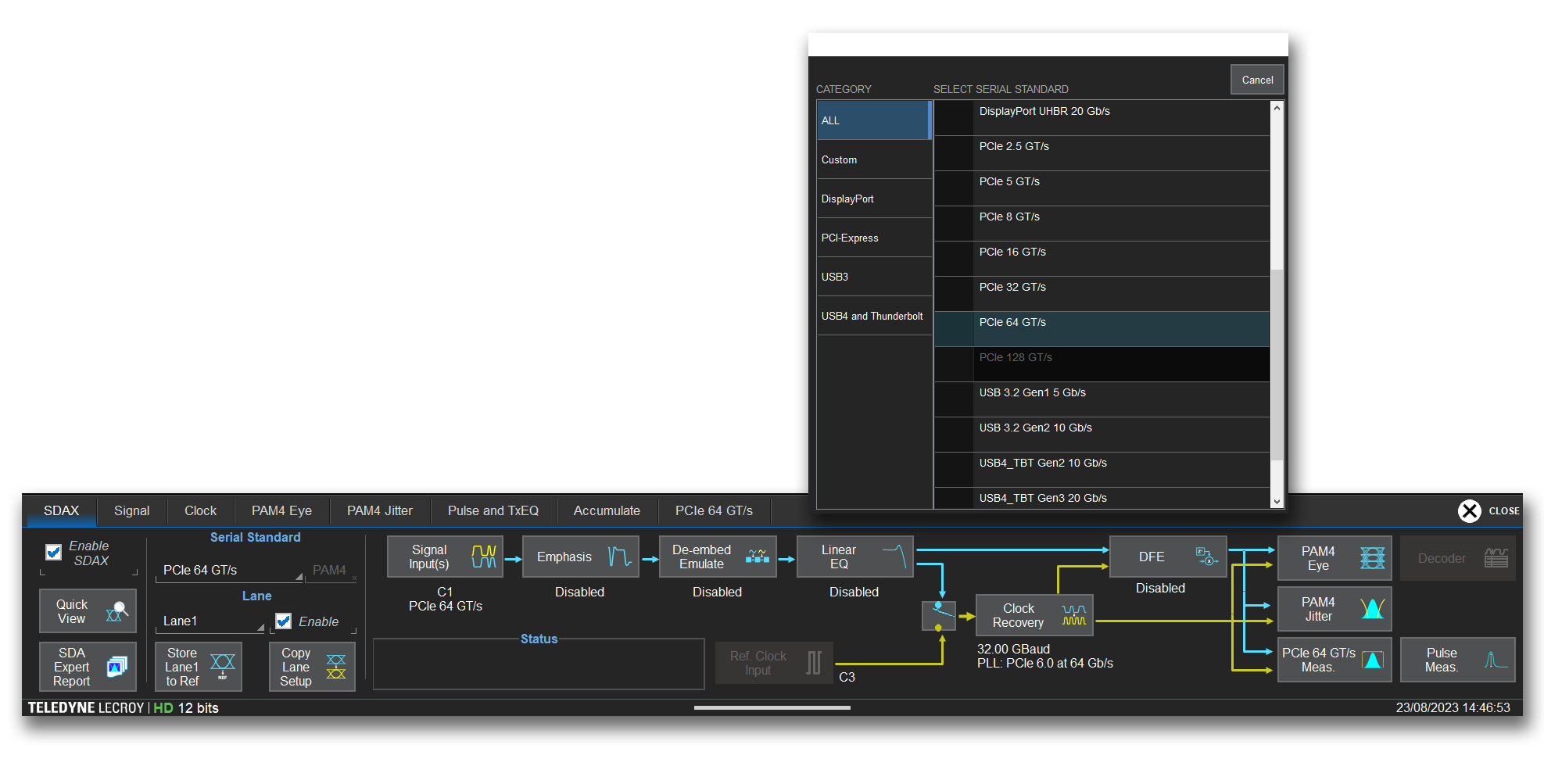This screenshot has width=1544, height=784.
Task: Switch to the Accumulate tab
Action: point(607,510)
